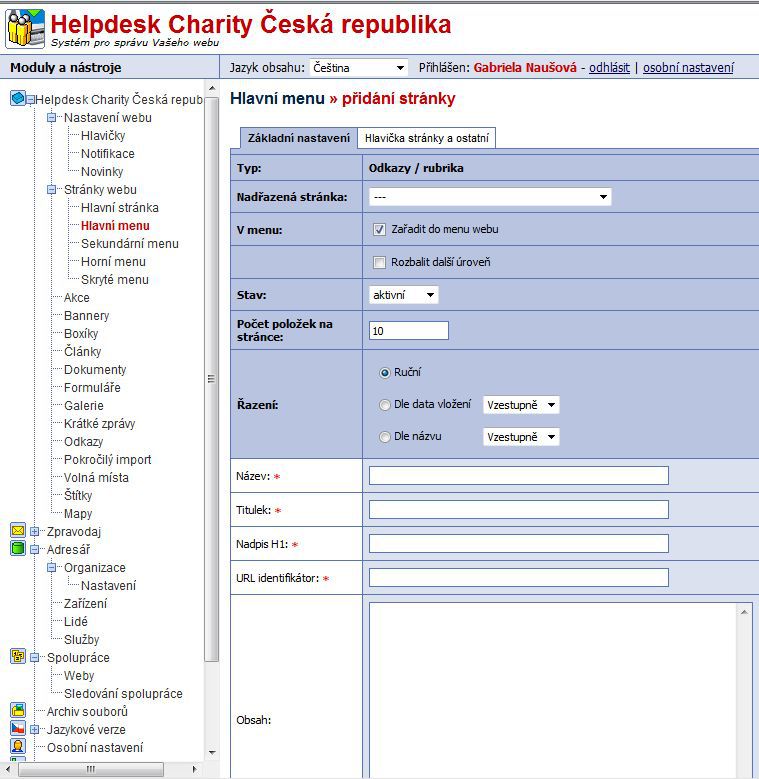Click the Obsah text area scroll up arrow
This screenshot has height=779, width=759.
[744, 612]
